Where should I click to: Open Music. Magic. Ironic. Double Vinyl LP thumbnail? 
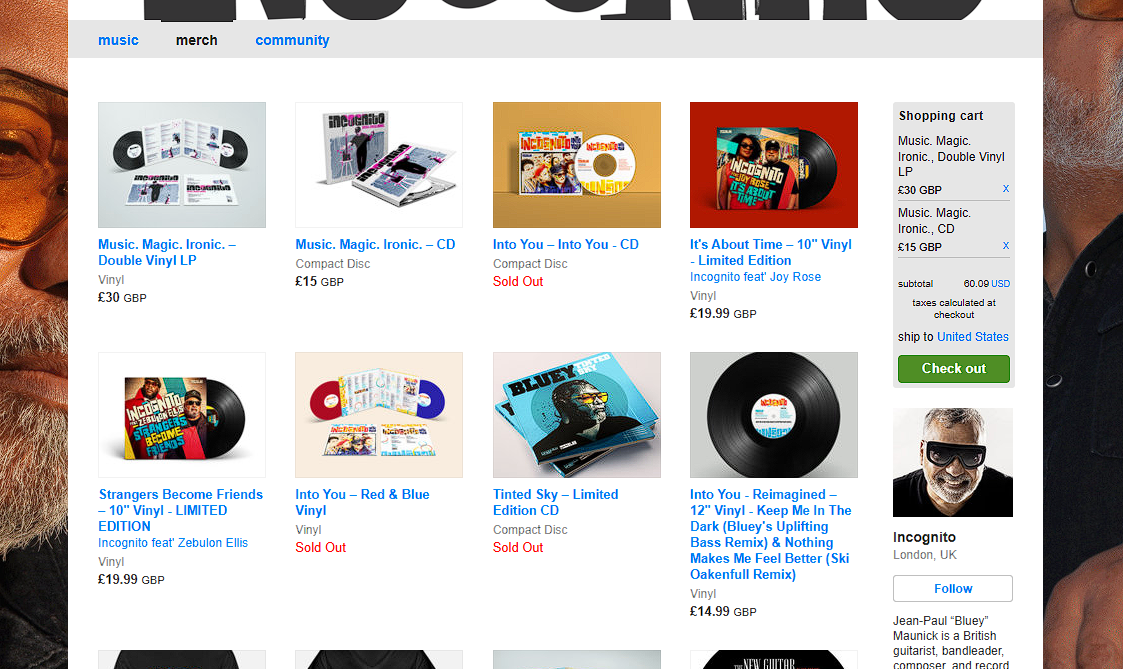click(x=182, y=165)
